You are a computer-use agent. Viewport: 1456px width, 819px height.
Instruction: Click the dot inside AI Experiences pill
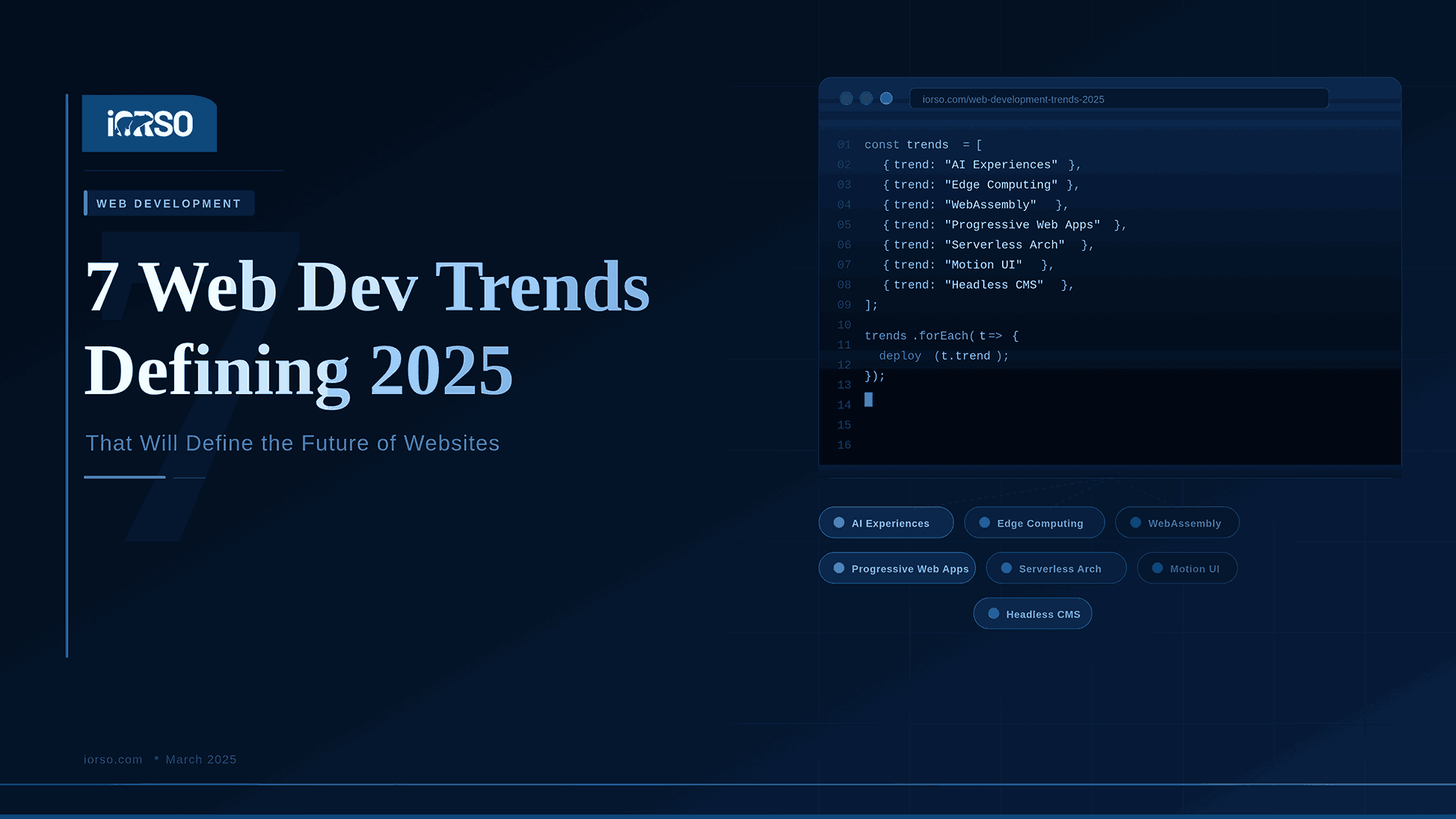[x=838, y=523]
